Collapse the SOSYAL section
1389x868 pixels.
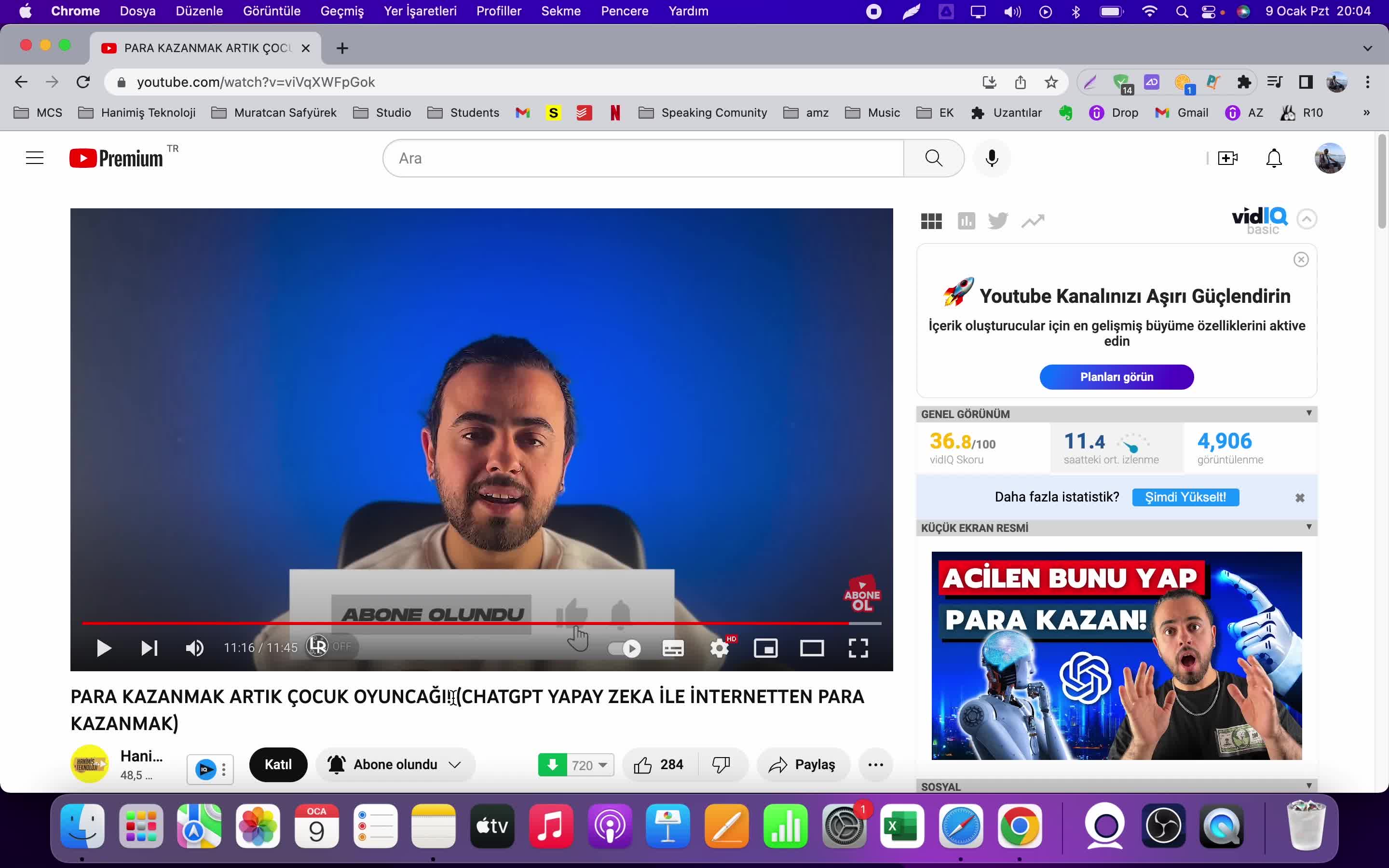tap(1308, 786)
